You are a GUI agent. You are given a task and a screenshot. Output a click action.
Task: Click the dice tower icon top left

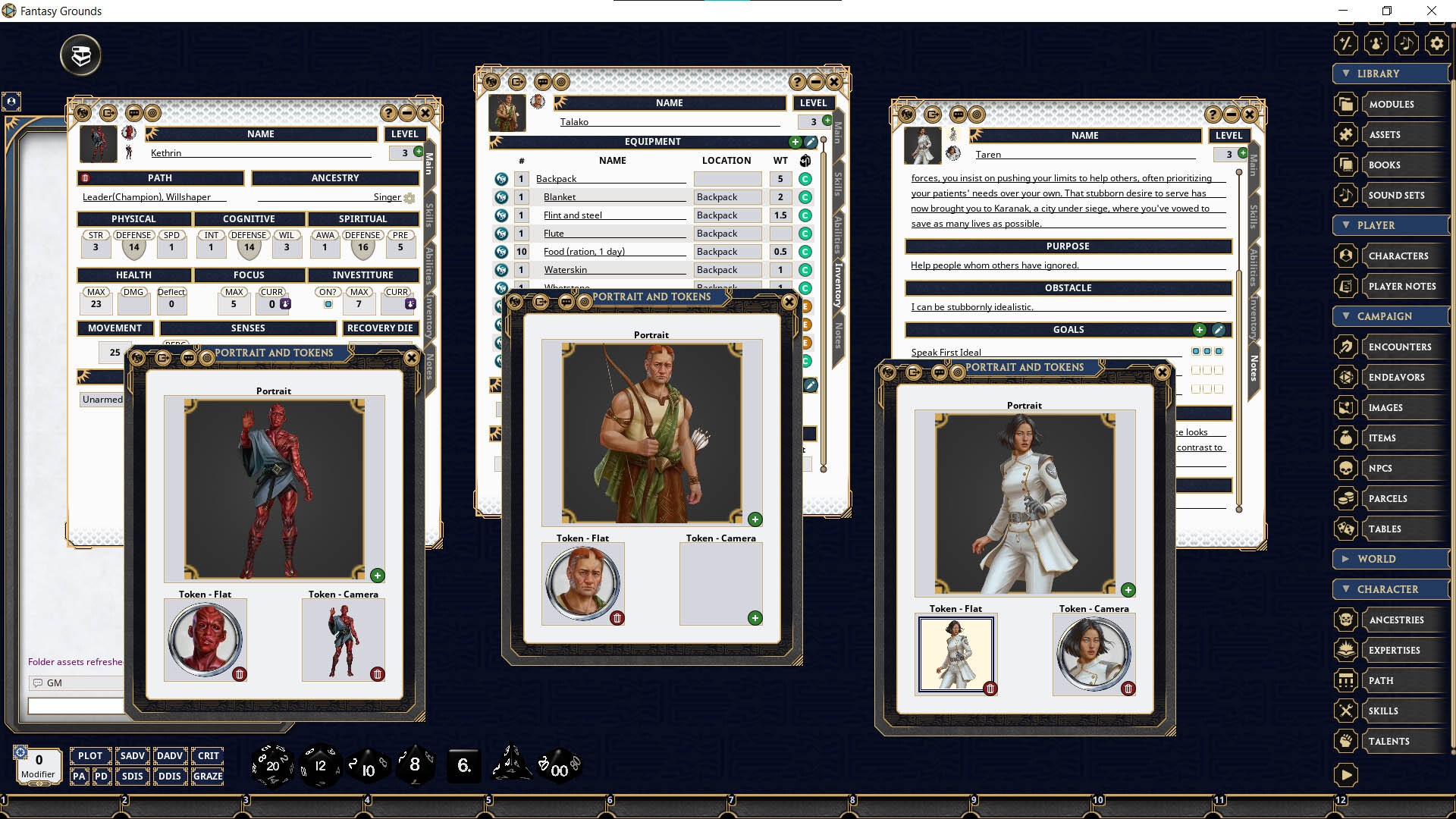point(80,55)
